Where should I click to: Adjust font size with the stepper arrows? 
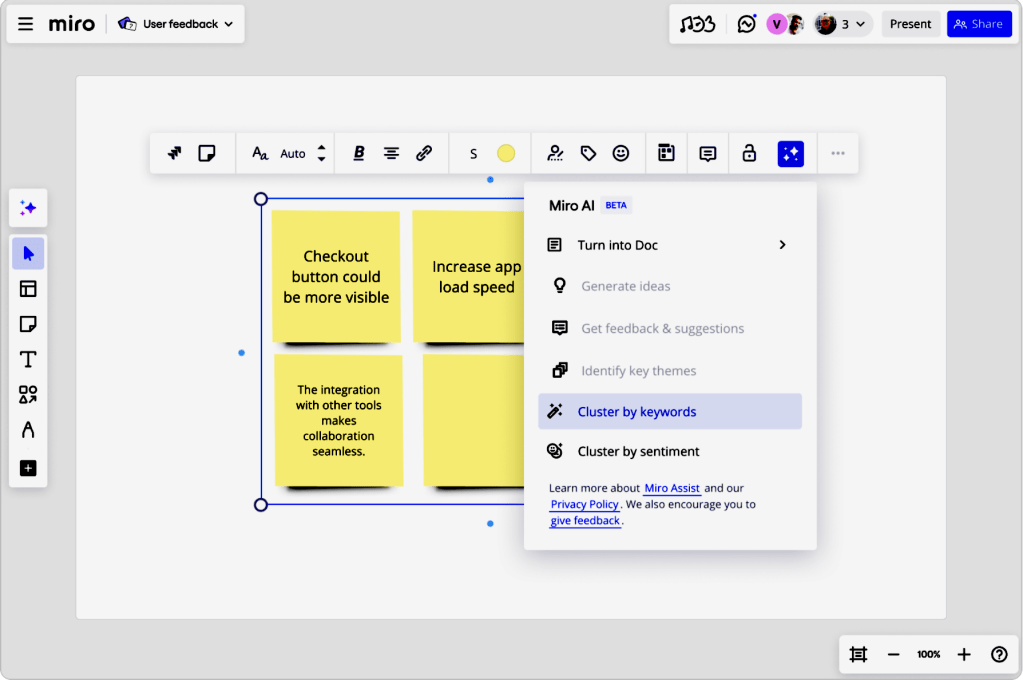[x=321, y=153]
